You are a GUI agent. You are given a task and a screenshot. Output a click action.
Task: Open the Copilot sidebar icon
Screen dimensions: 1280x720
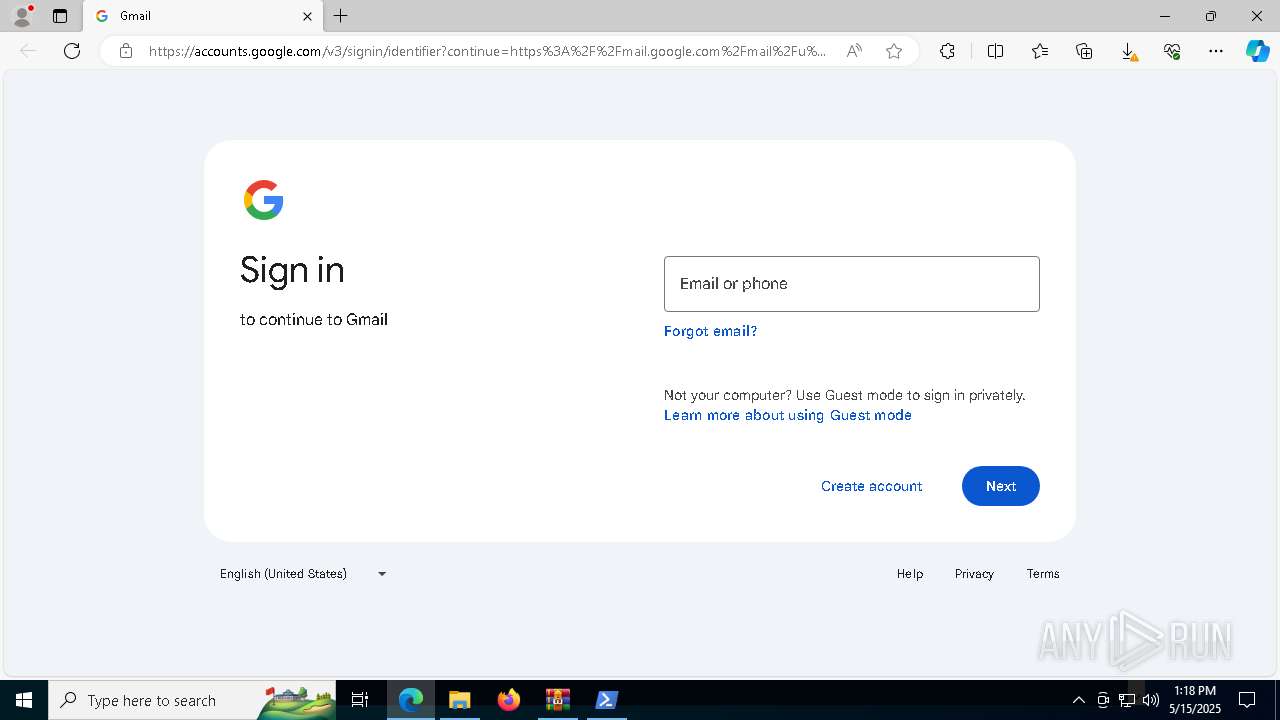pos(1258,51)
